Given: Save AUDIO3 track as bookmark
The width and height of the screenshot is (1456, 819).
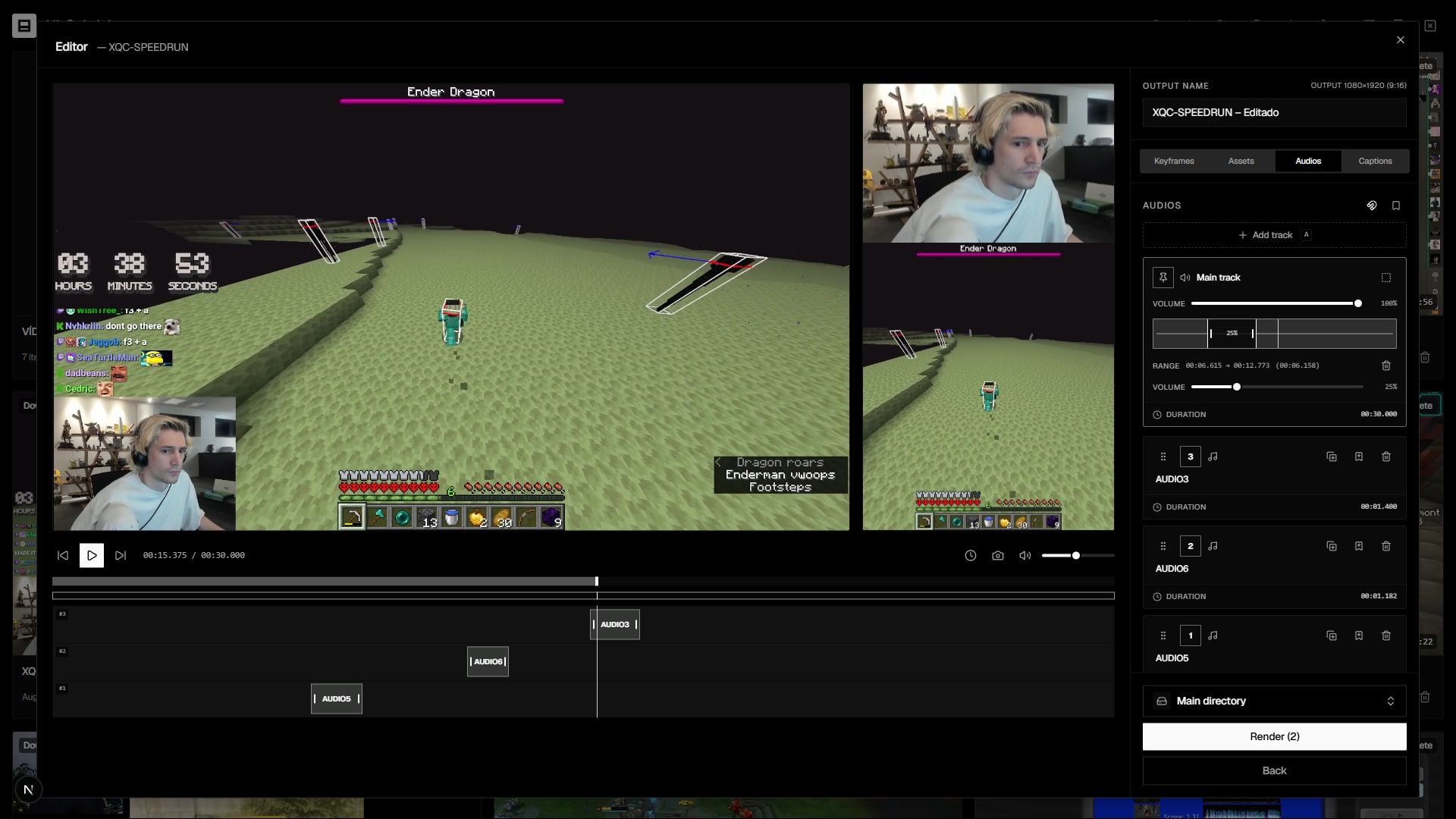Looking at the screenshot, I should click(1359, 457).
